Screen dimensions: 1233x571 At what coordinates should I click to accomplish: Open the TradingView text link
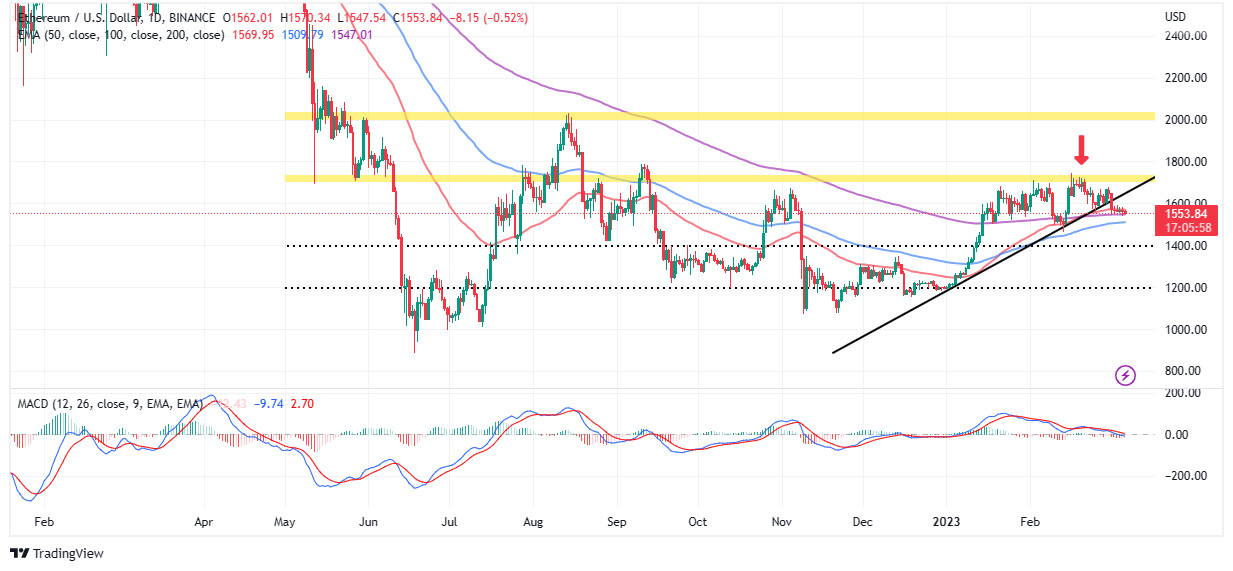click(69, 553)
